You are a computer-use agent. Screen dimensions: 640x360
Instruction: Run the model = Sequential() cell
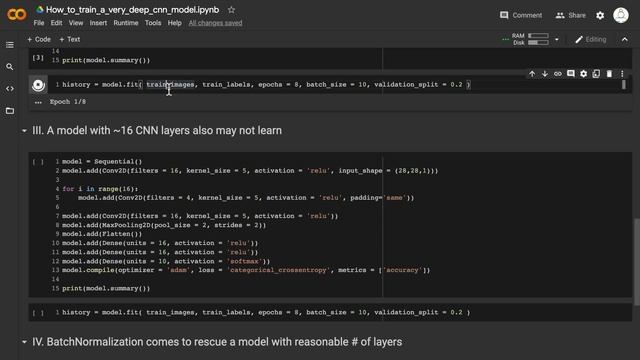[38, 162]
